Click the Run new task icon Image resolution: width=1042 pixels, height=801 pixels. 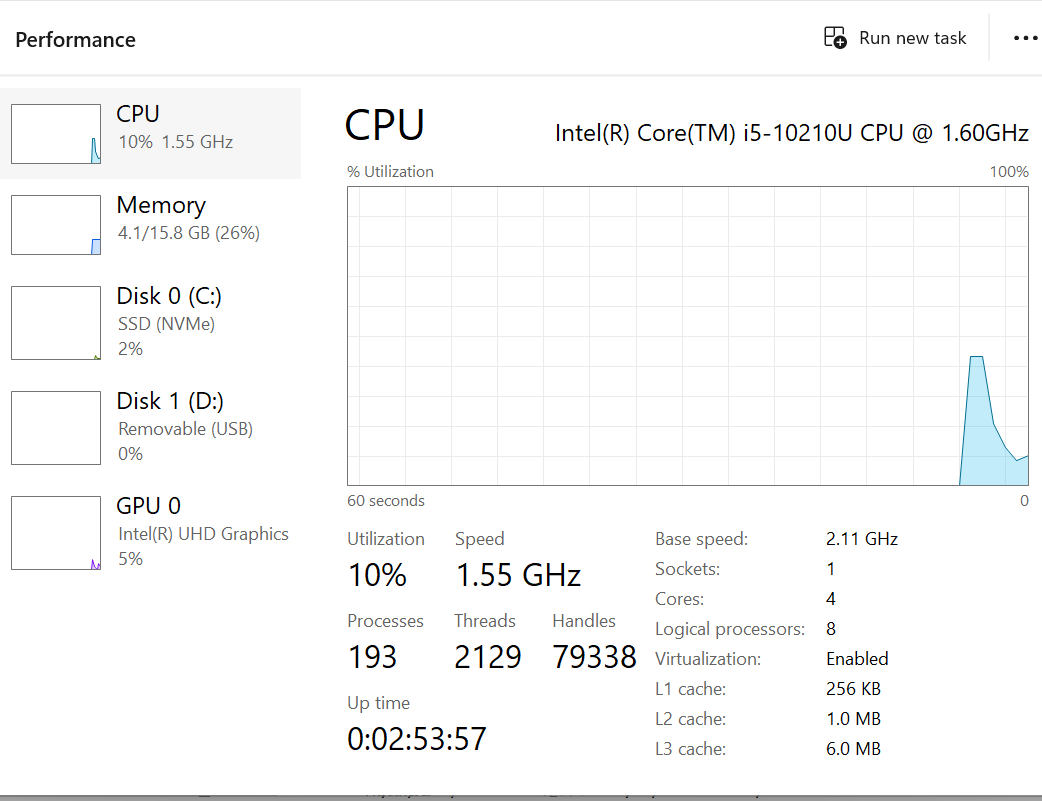[x=835, y=38]
